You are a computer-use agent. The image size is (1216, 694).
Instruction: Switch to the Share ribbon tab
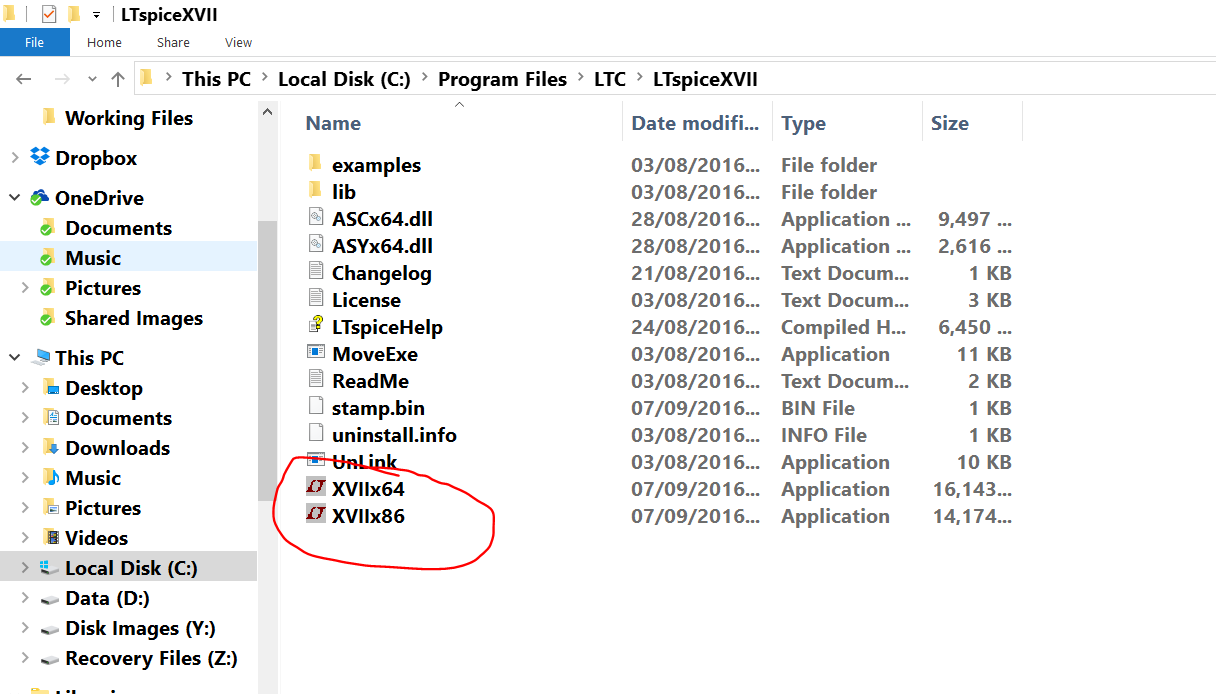tap(173, 42)
